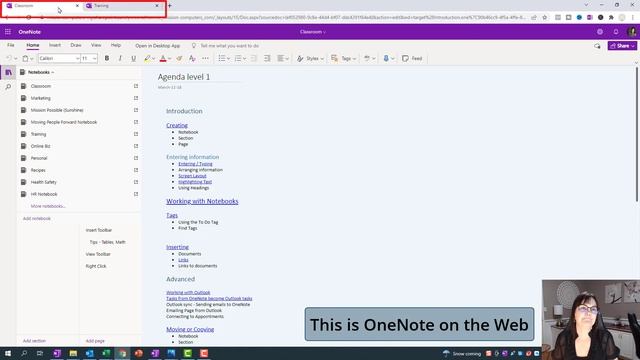The height and width of the screenshot is (360, 640).
Task: Open the comments icon beside Share
Action: point(597,46)
